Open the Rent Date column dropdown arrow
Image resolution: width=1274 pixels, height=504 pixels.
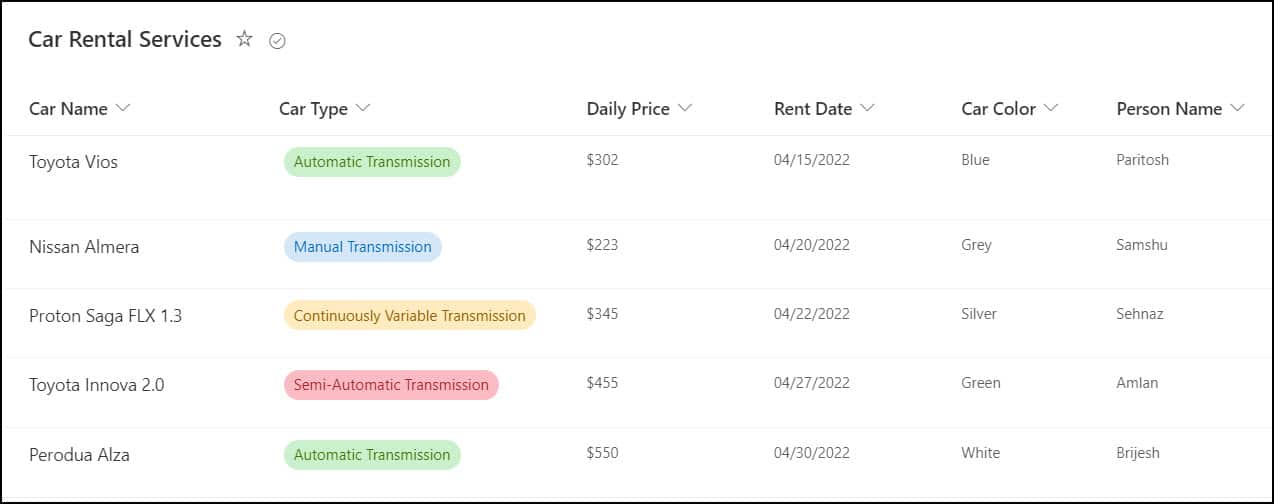point(867,108)
